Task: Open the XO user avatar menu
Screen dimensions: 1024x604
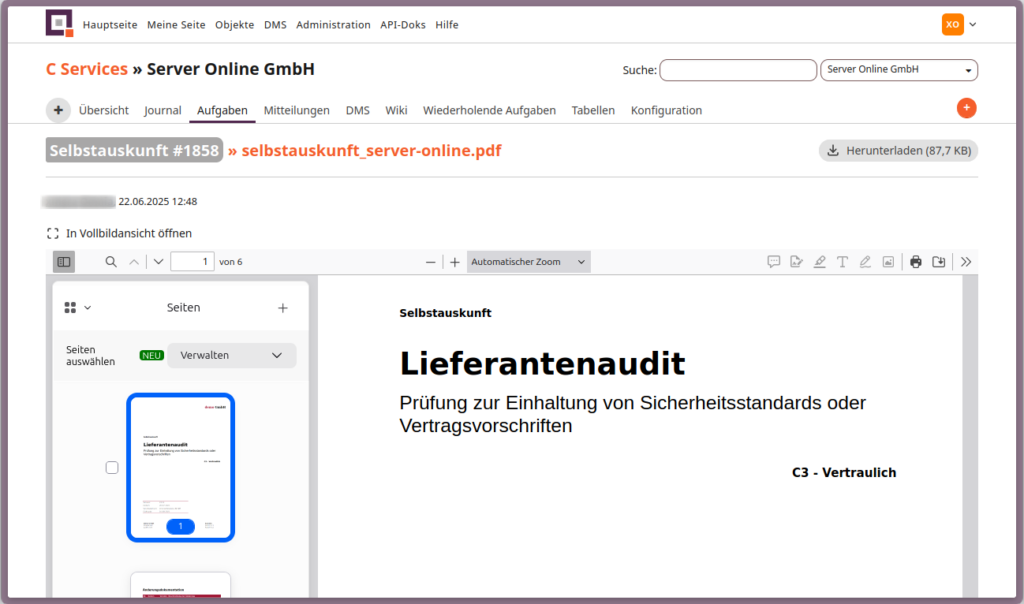Action: (952, 24)
